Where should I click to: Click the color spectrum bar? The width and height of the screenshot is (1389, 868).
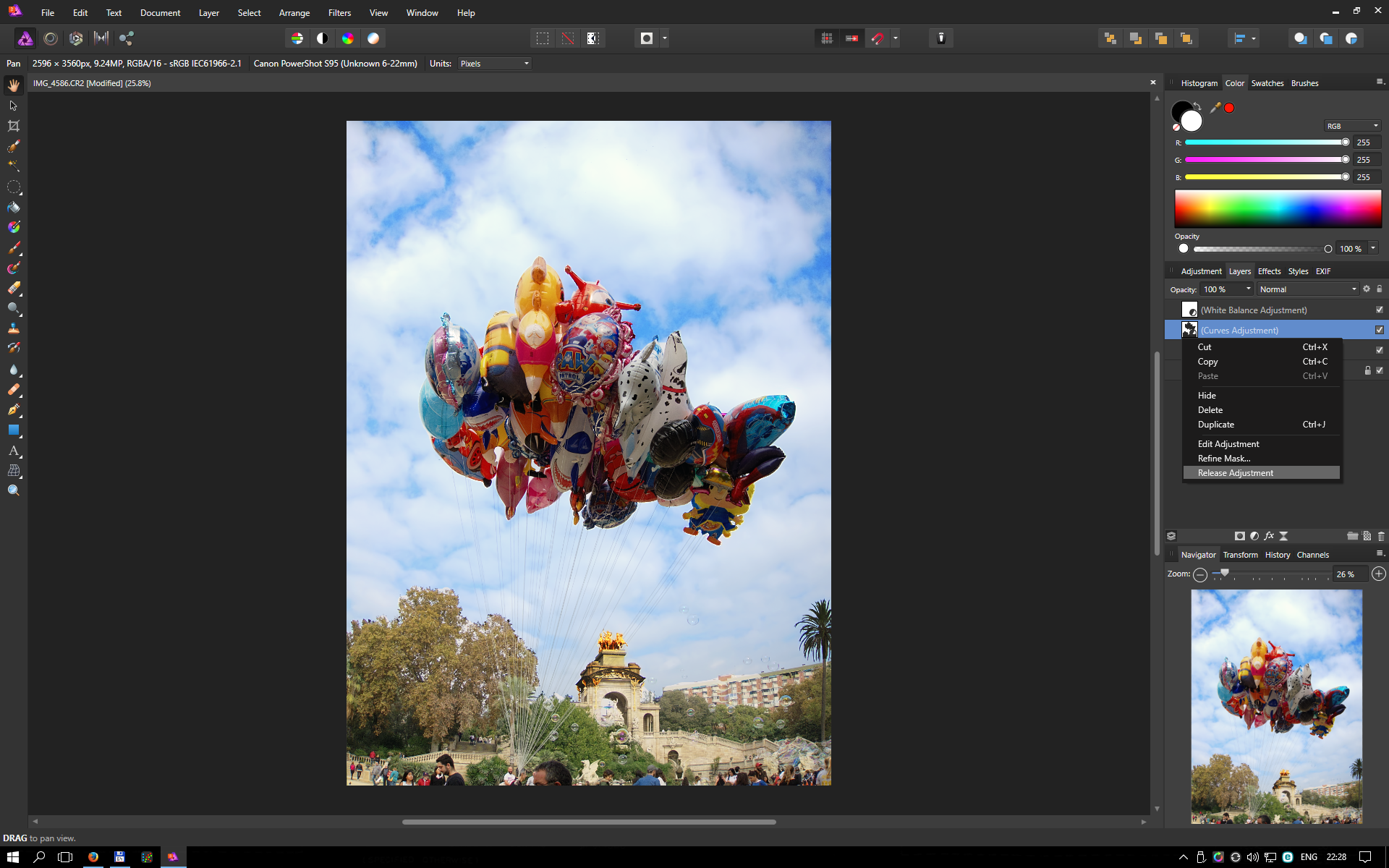(x=1278, y=209)
